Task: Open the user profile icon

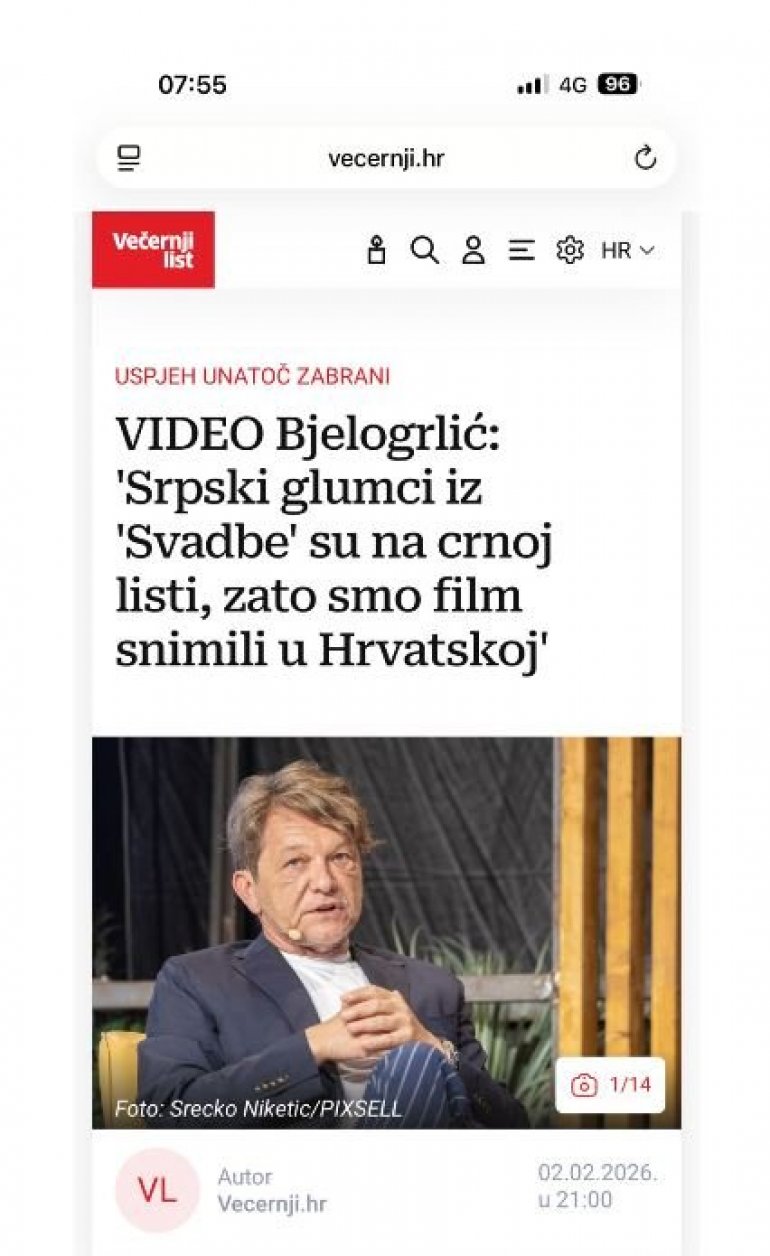Action: point(473,250)
